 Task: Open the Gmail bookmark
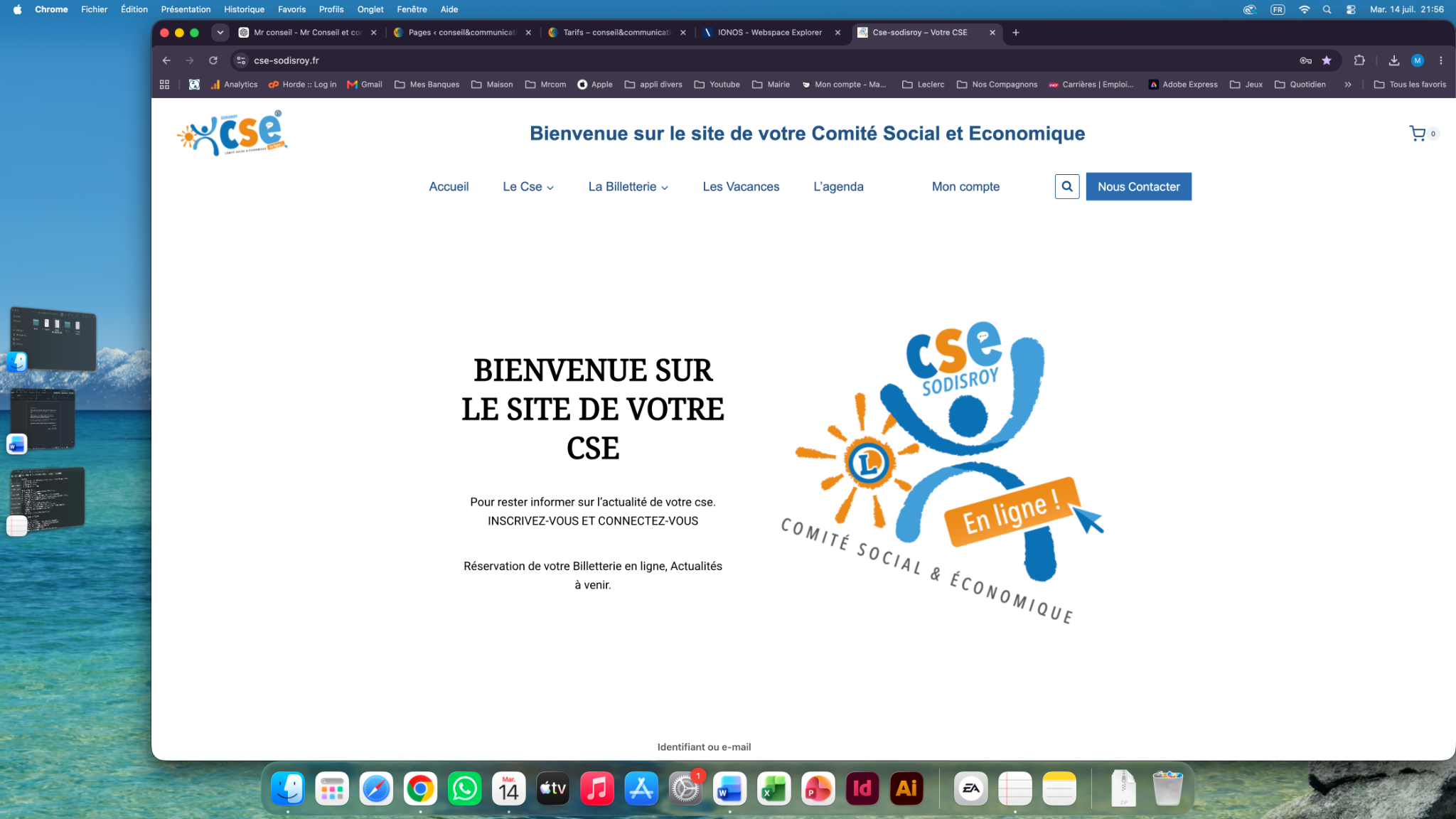[x=365, y=84]
